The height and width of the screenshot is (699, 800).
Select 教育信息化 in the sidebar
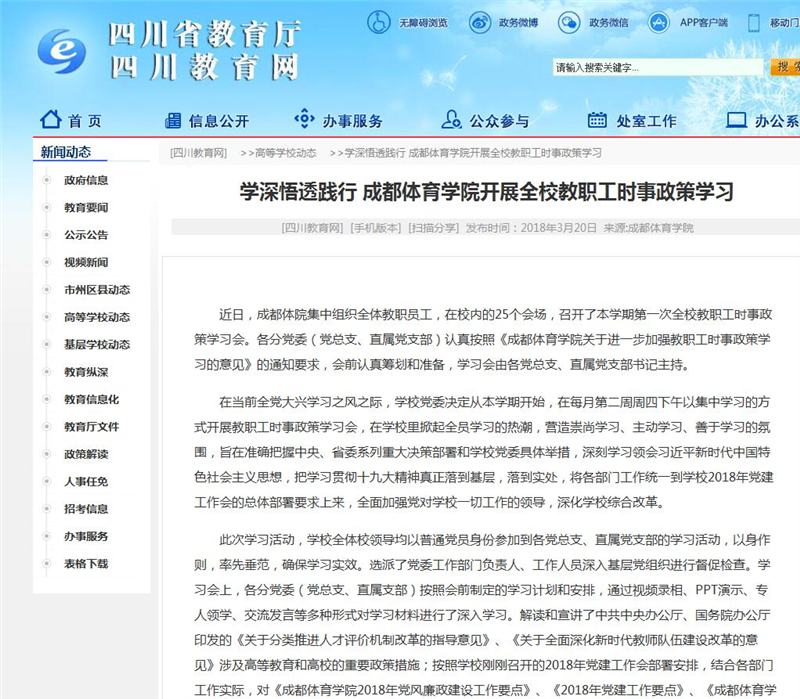click(91, 400)
